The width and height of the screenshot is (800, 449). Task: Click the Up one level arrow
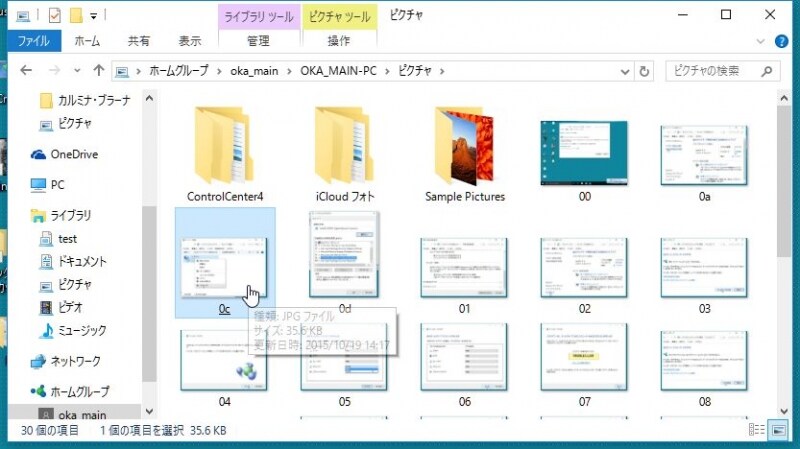tap(99, 71)
